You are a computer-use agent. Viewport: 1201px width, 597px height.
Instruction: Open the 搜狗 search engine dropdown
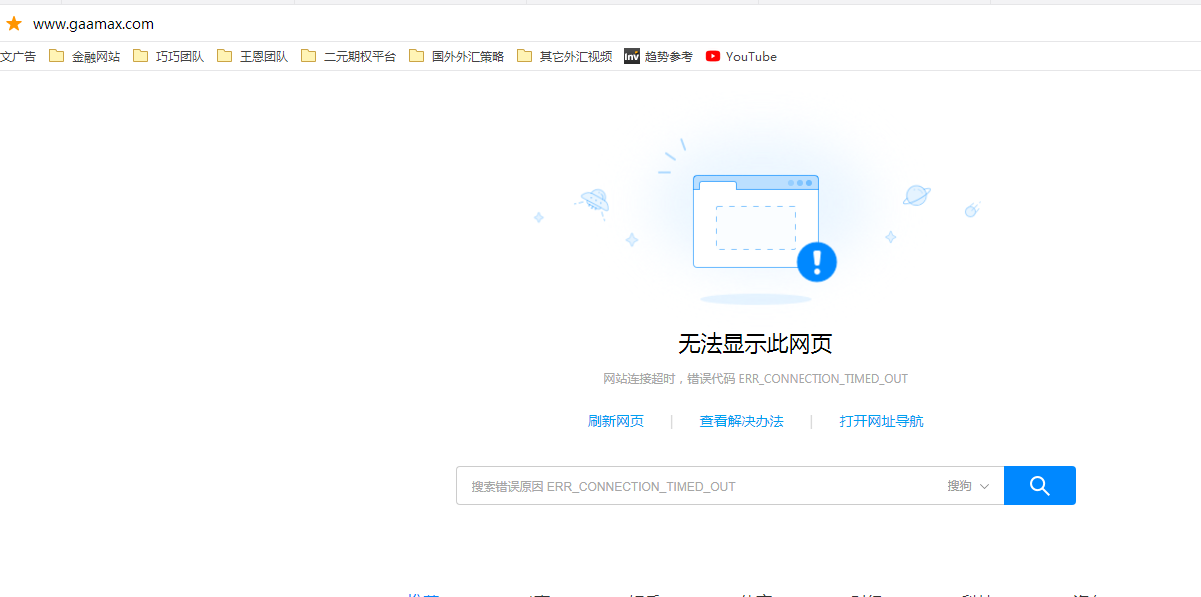pos(968,486)
